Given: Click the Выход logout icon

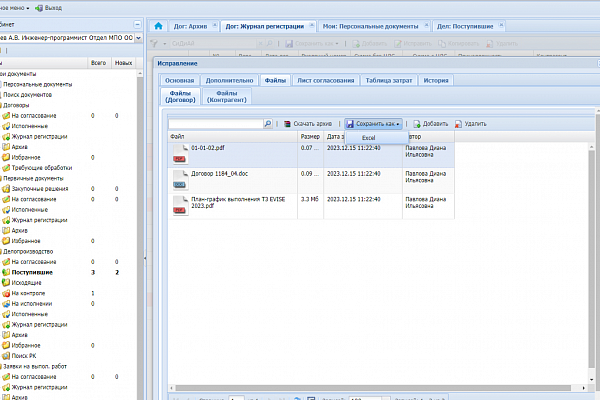Looking at the screenshot, I should [x=39, y=8].
